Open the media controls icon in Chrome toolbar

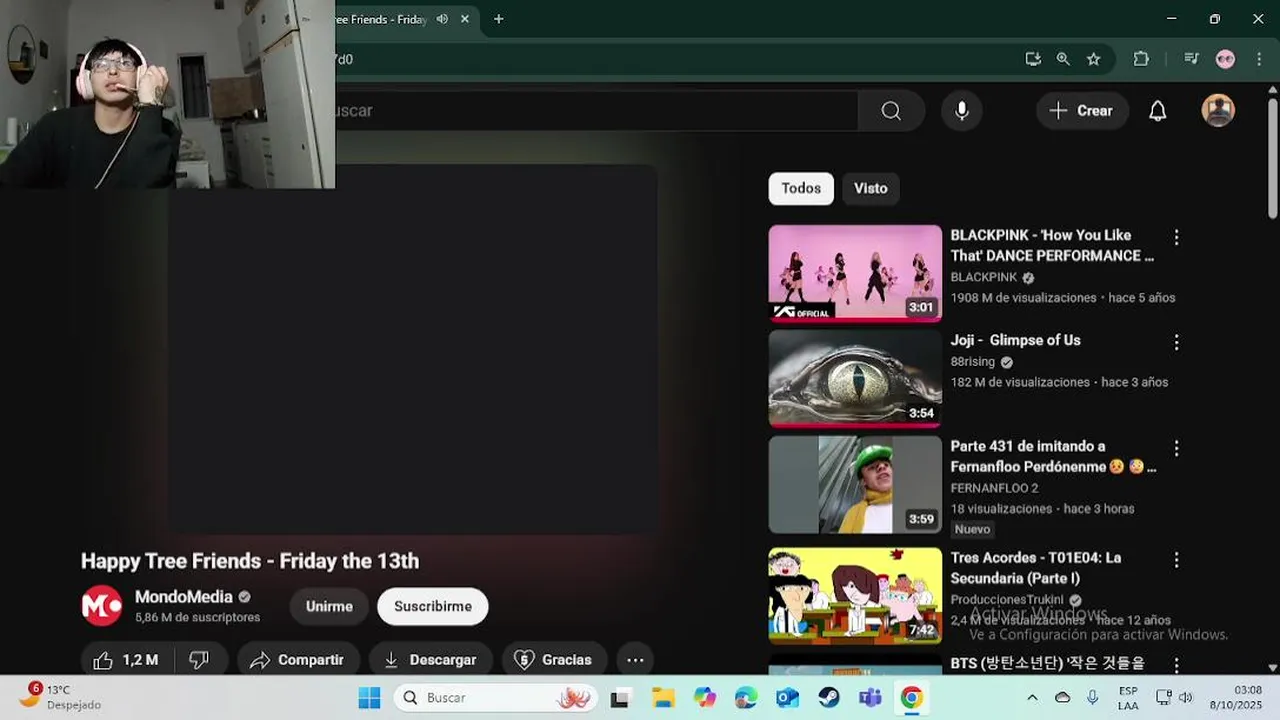(1191, 59)
